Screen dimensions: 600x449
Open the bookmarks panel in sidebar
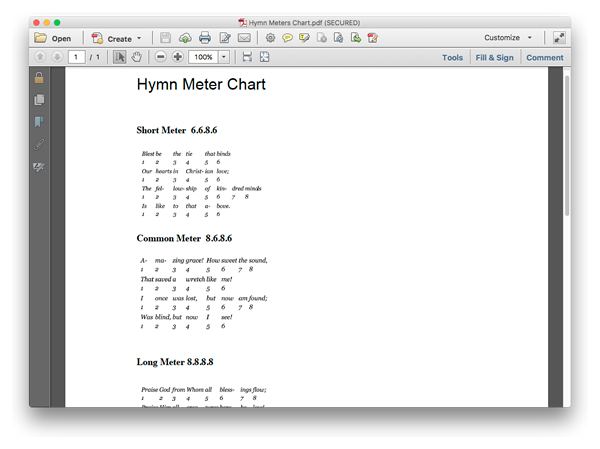tap(39, 122)
